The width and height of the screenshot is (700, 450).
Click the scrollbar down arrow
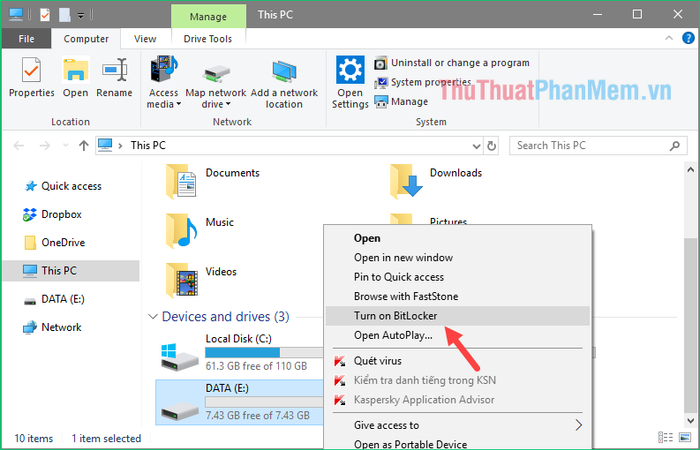690,420
